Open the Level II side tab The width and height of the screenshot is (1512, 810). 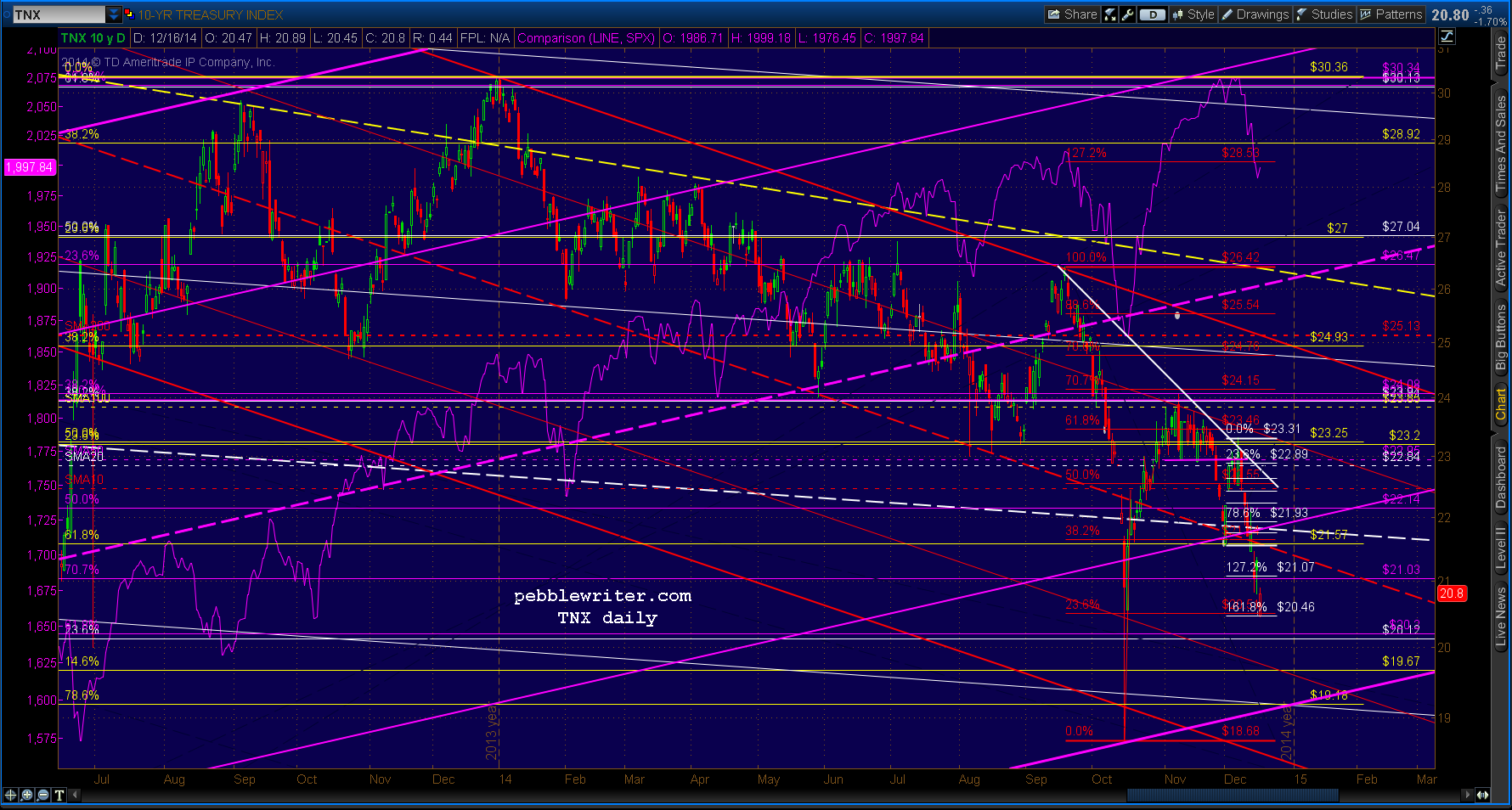coord(1501,549)
